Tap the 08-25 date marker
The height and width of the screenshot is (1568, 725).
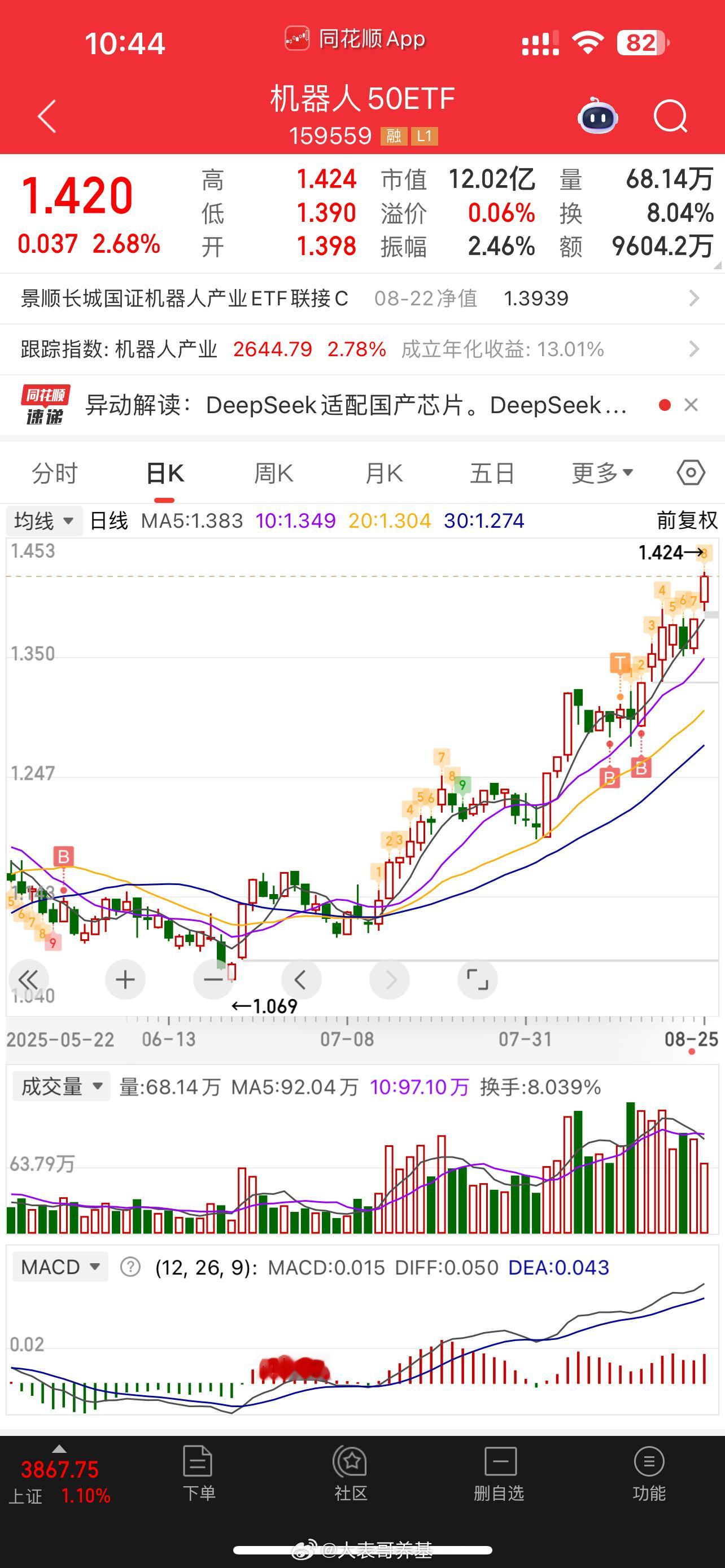[692, 1039]
